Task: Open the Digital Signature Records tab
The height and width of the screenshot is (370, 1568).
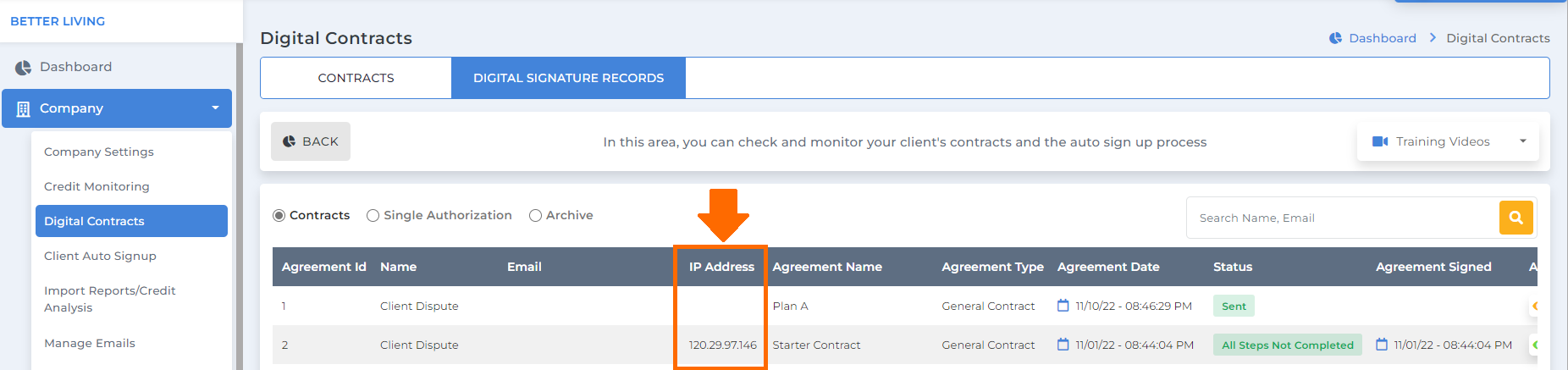Action: click(x=568, y=78)
